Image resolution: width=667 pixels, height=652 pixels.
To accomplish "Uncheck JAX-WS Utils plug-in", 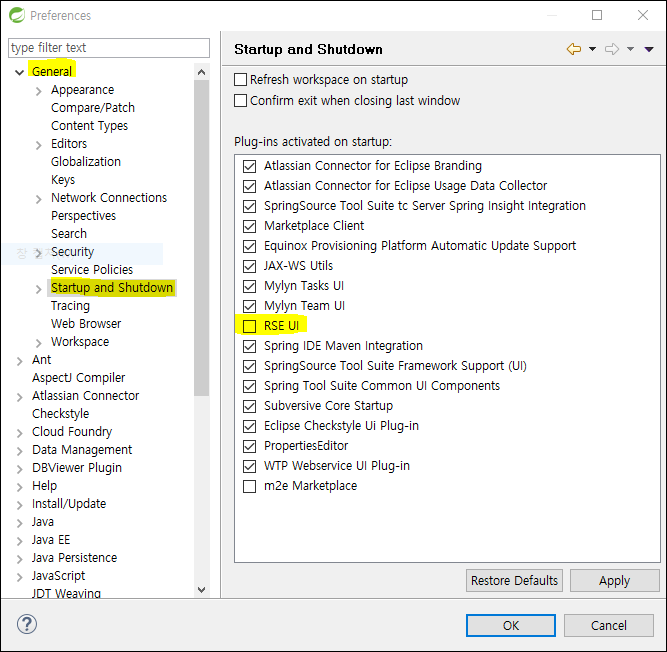I will click(249, 266).
